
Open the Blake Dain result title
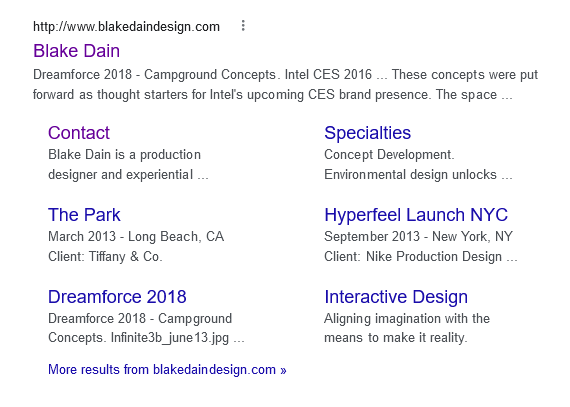(76, 51)
